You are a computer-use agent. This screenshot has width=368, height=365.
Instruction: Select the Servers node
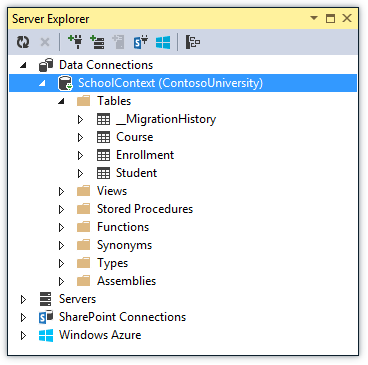(77, 299)
